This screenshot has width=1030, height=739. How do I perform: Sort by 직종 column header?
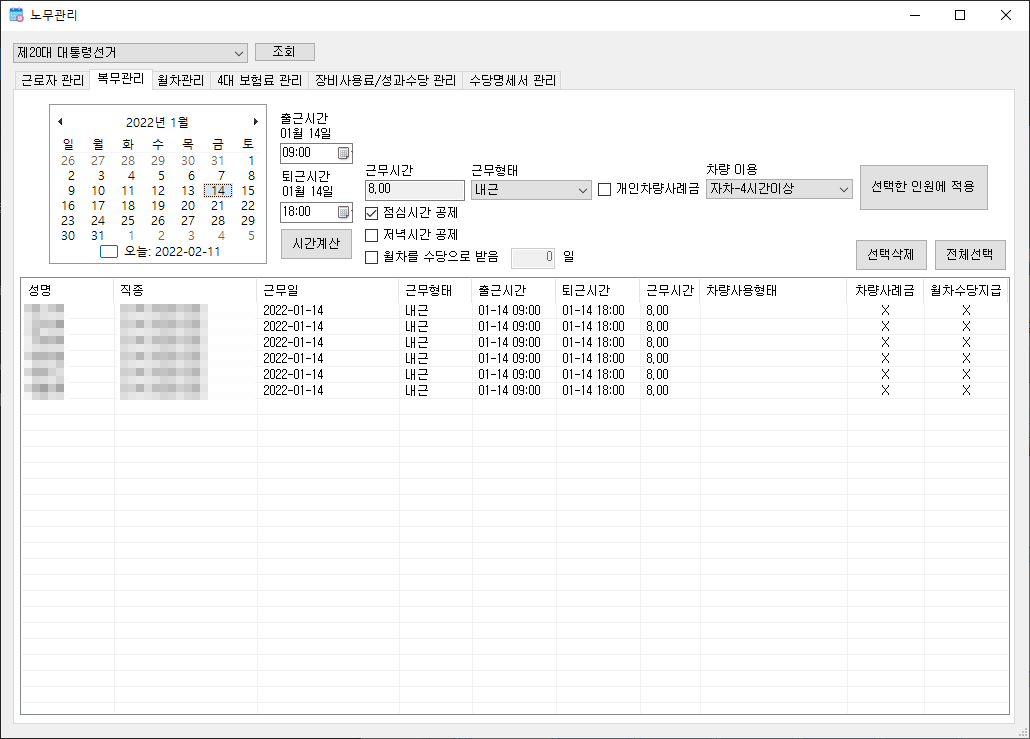coord(186,290)
